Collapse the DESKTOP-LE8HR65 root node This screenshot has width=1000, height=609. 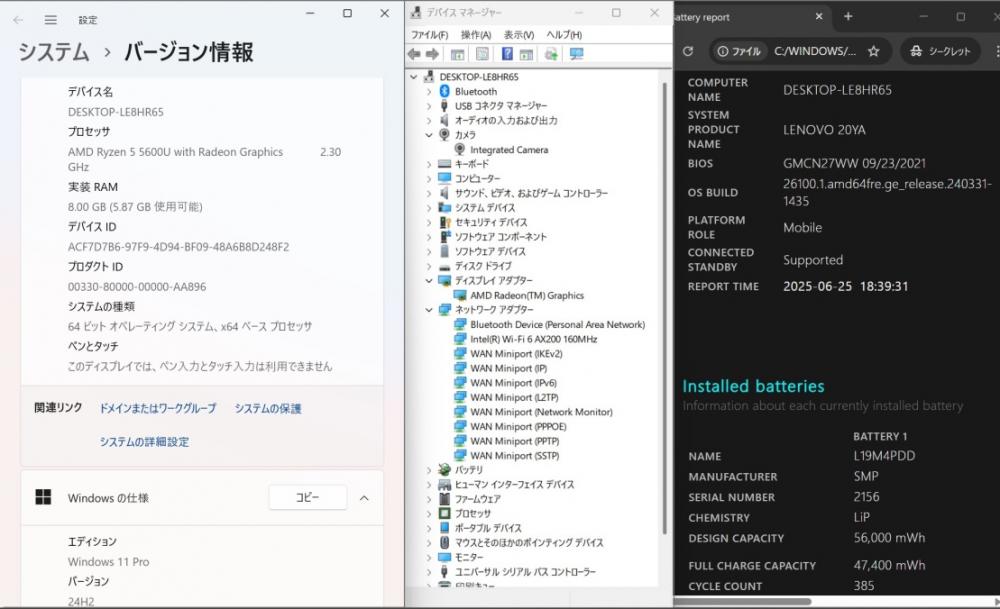(x=414, y=77)
